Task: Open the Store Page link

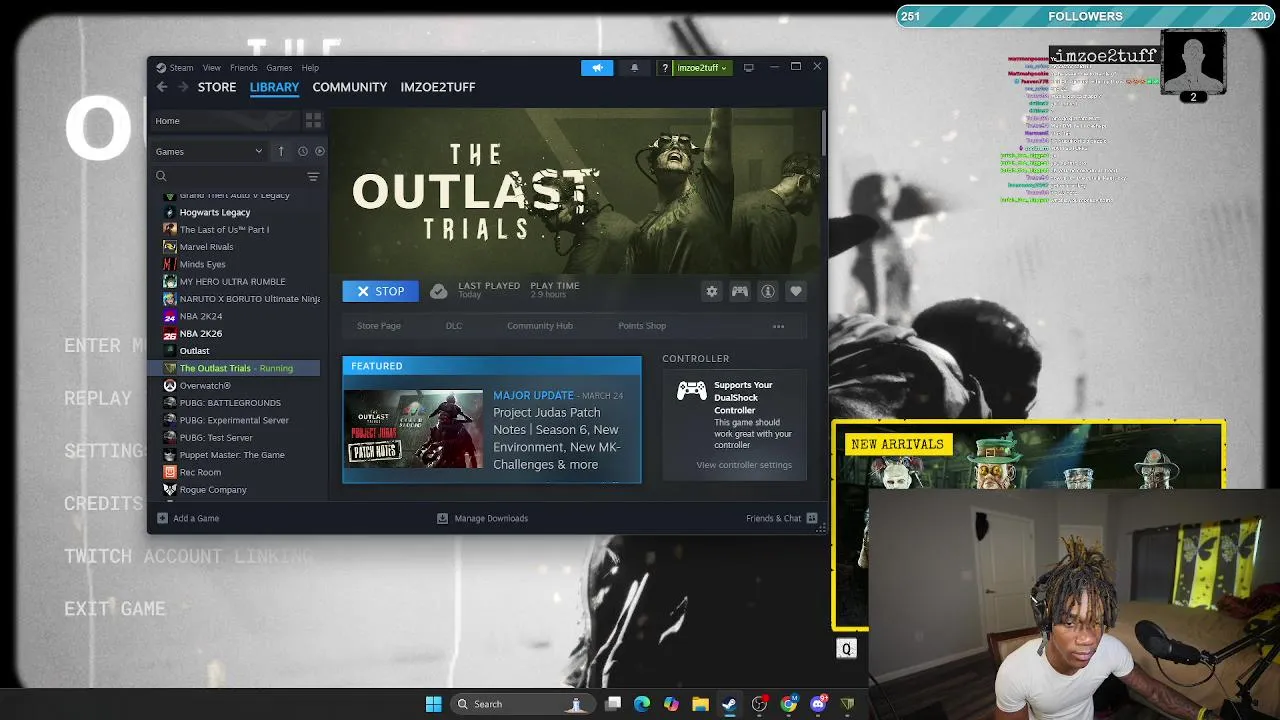Action: click(379, 326)
